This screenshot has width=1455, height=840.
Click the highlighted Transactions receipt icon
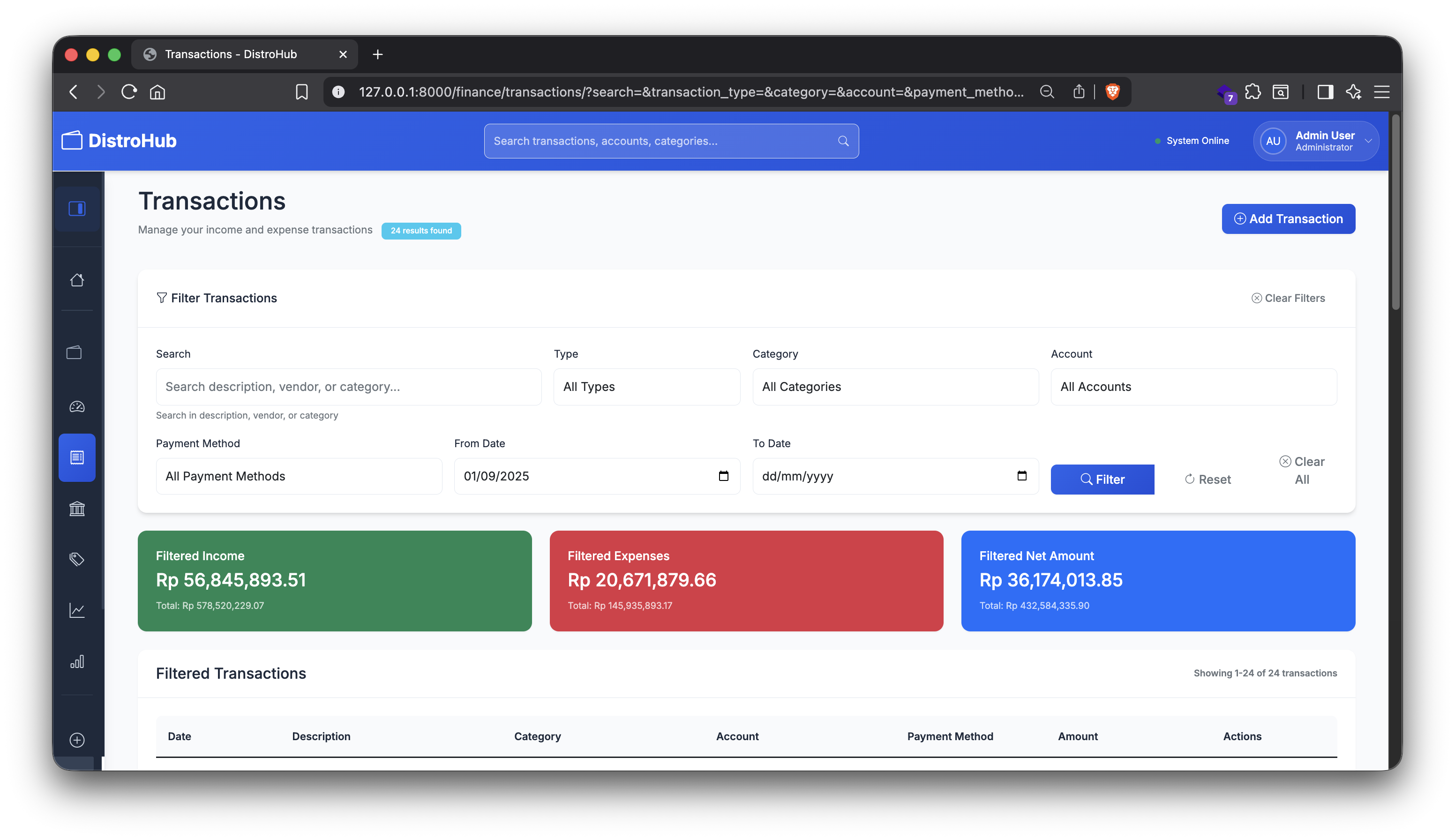pyautogui.click(x=77, y=457)
